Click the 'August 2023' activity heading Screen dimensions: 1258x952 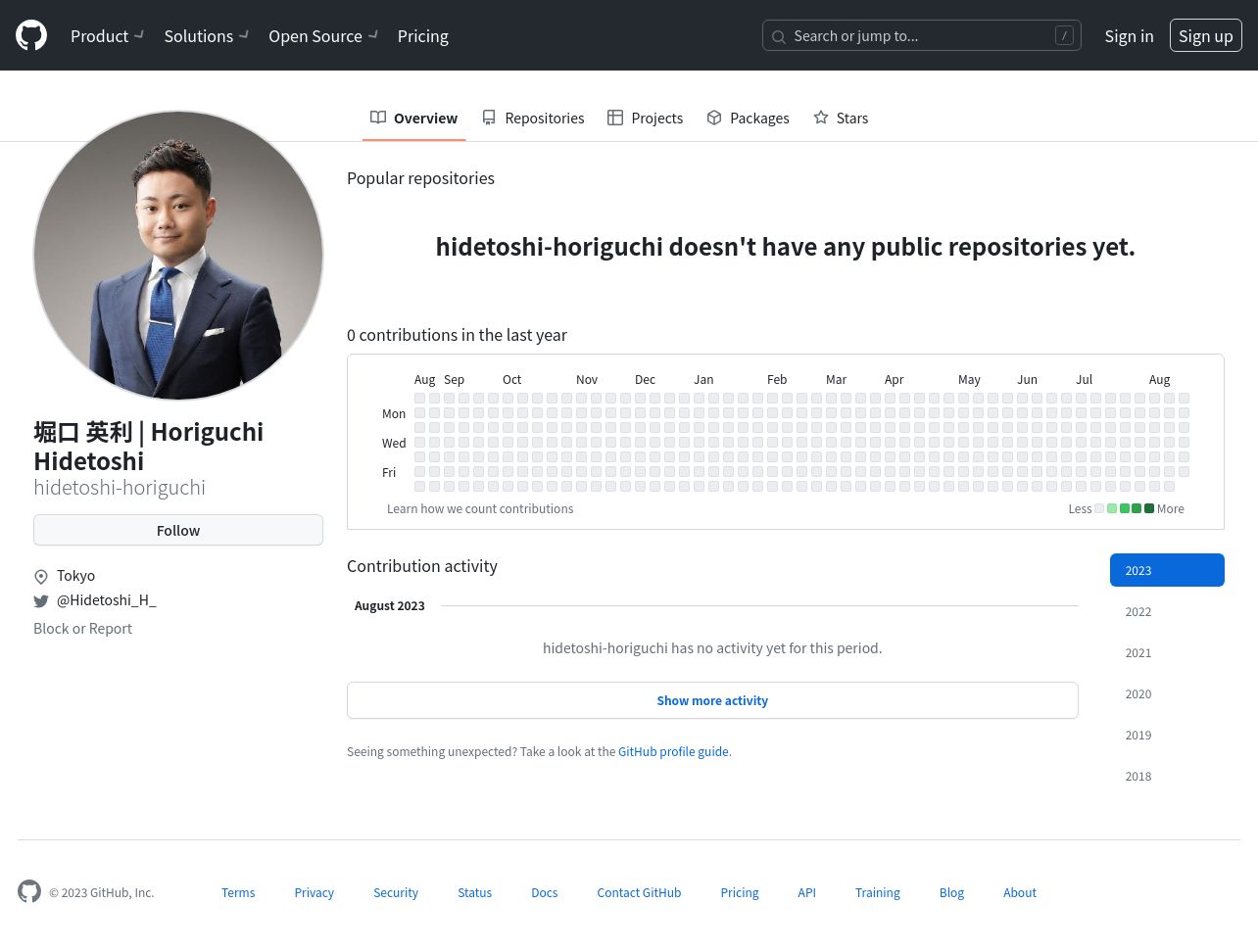tap(390, 605)
